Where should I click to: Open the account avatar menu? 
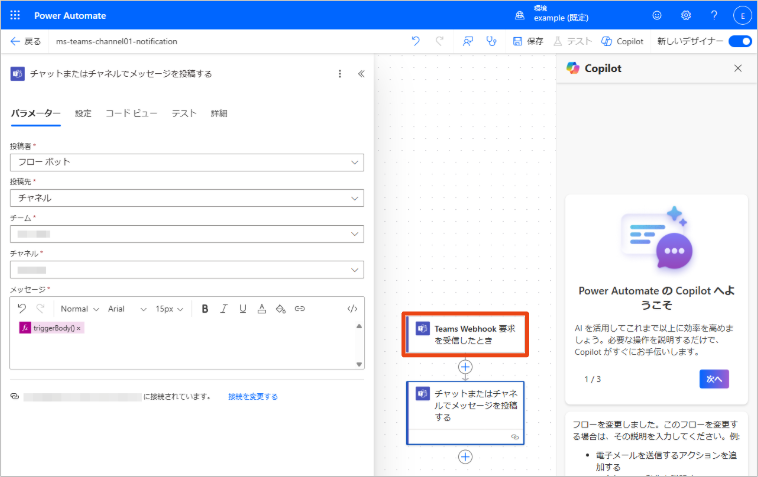(x=742, y=15)
